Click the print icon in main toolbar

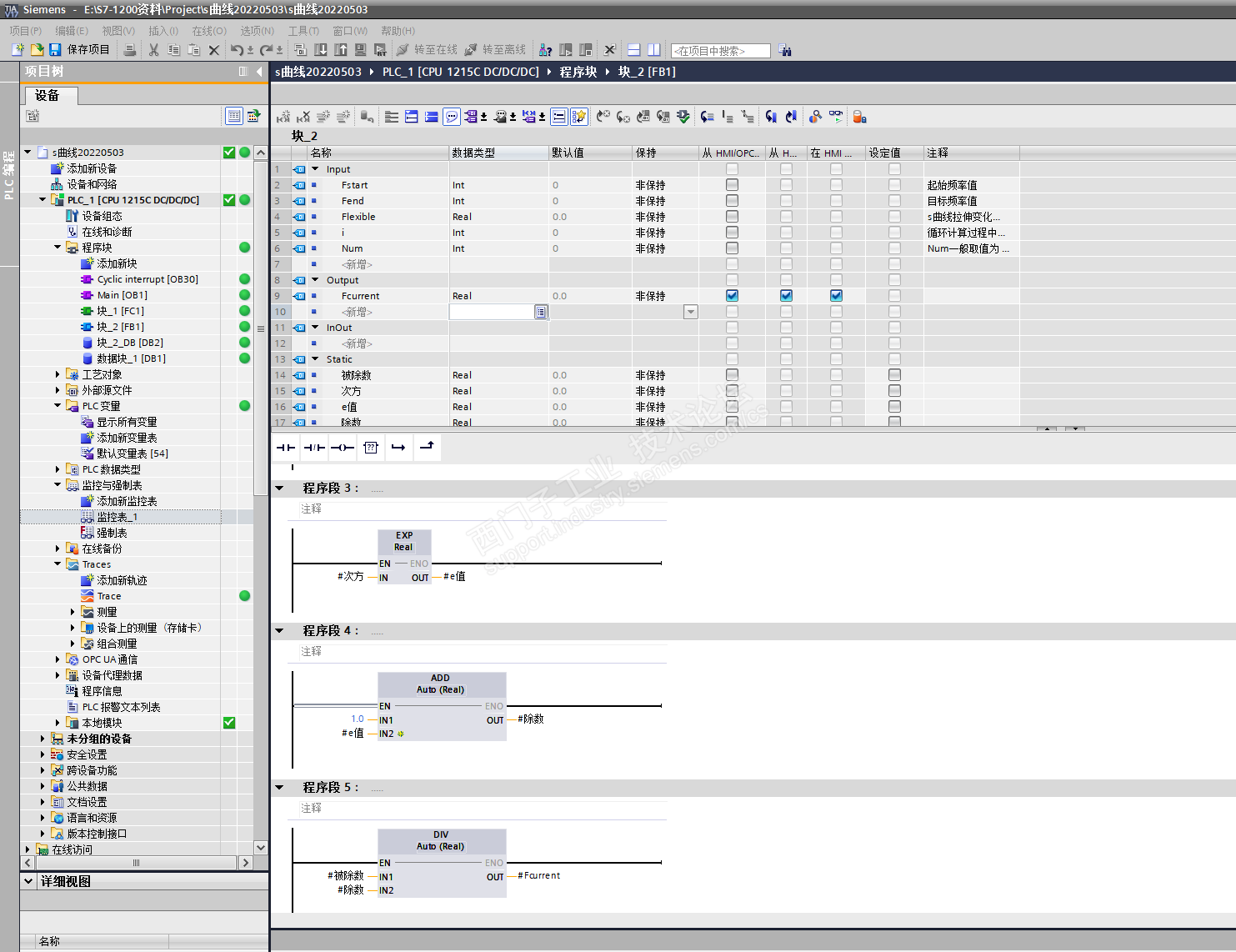[130, 50]
